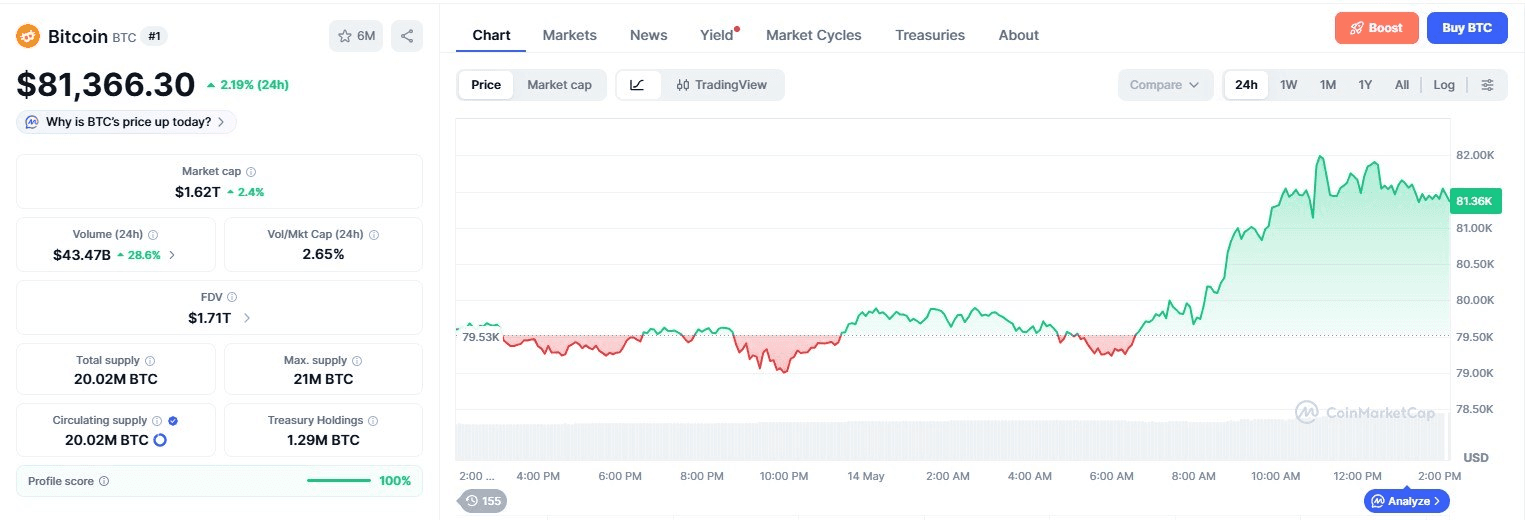This screenshot has width=1525, height=520.
Task: Click the FDV info icon
Action: tap(232, 297)
